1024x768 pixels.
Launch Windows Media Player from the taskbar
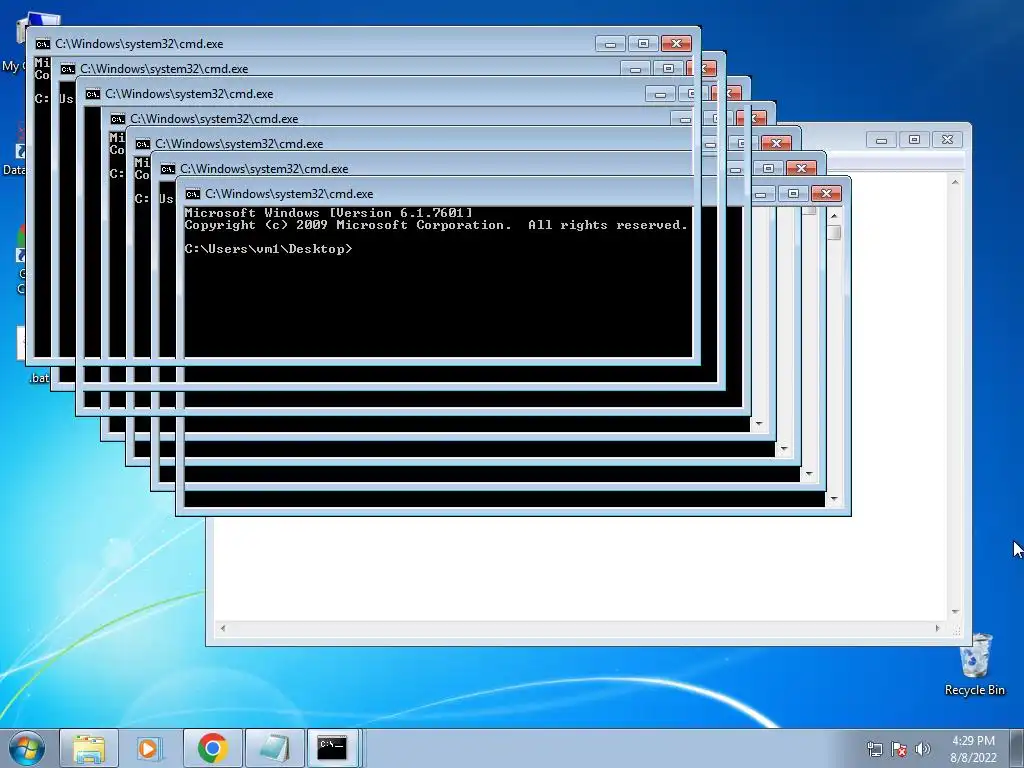click(150, 748)
